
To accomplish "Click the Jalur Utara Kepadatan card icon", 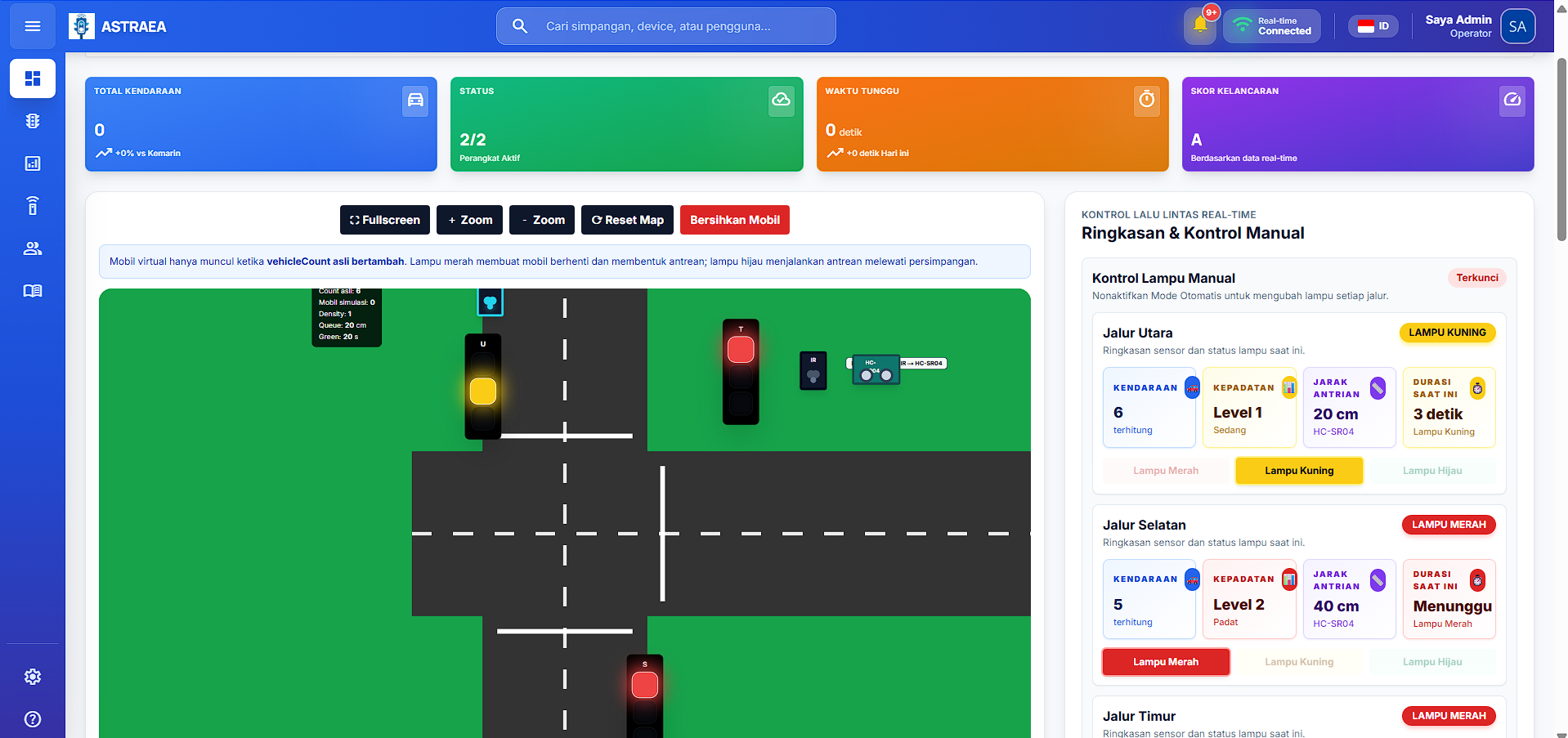I will click(1289, 388).
